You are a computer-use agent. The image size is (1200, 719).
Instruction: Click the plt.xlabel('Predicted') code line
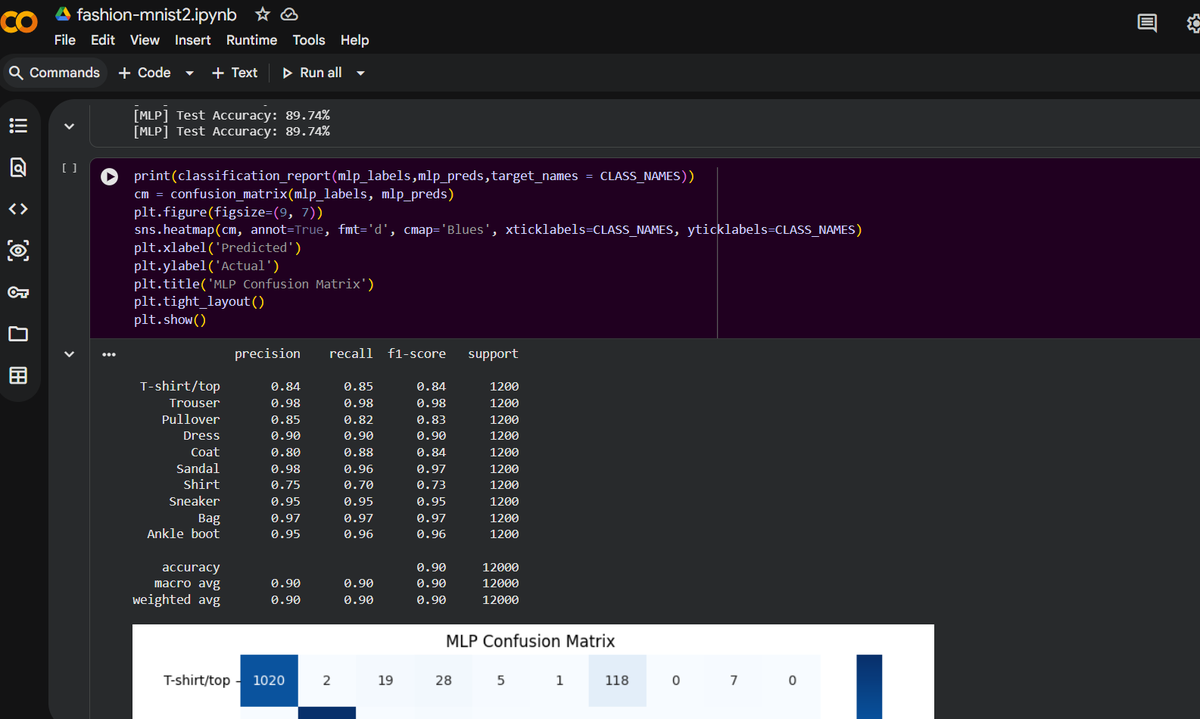(217, 248)
